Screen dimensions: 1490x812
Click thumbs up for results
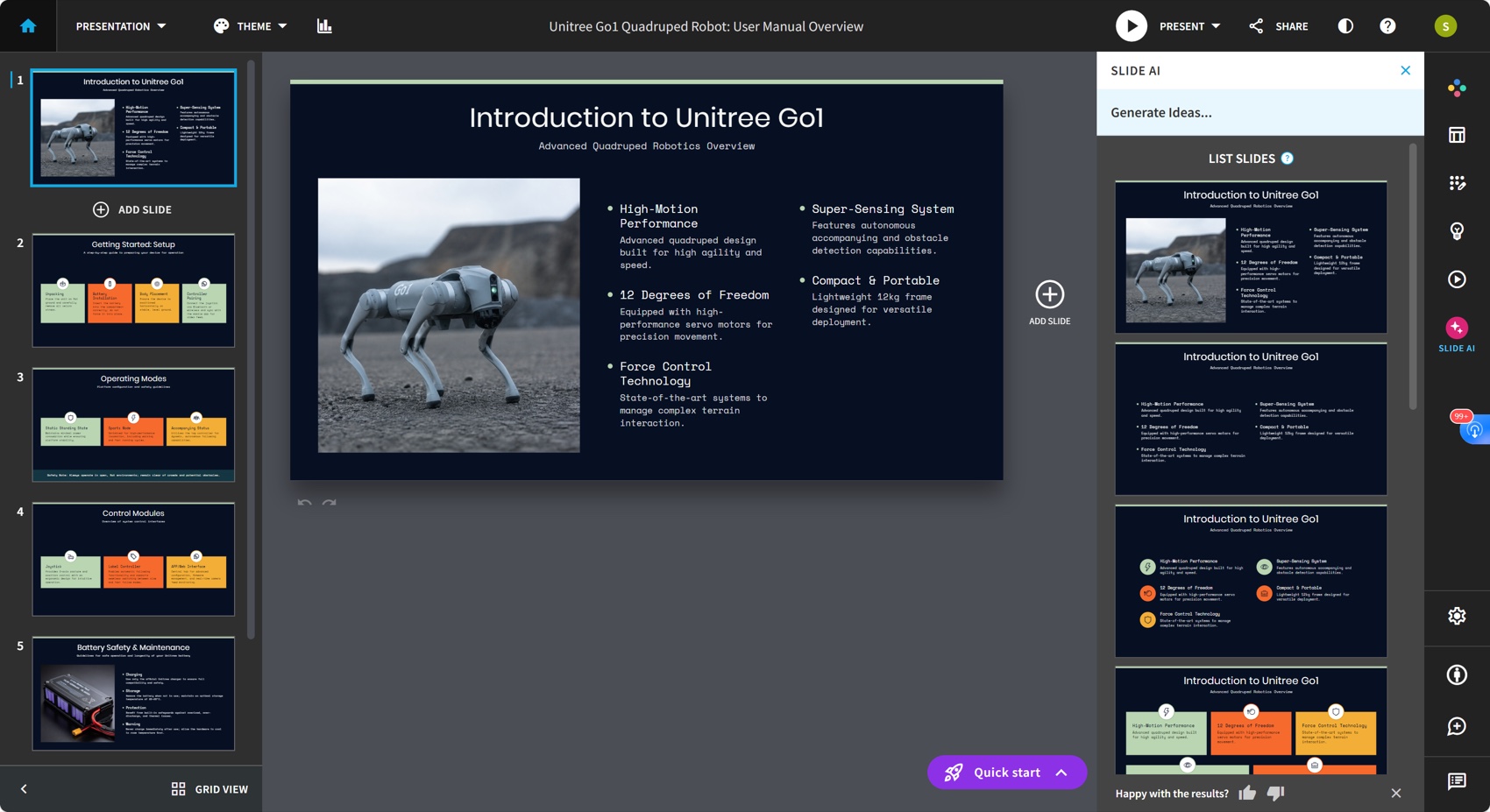[1247, 793]
